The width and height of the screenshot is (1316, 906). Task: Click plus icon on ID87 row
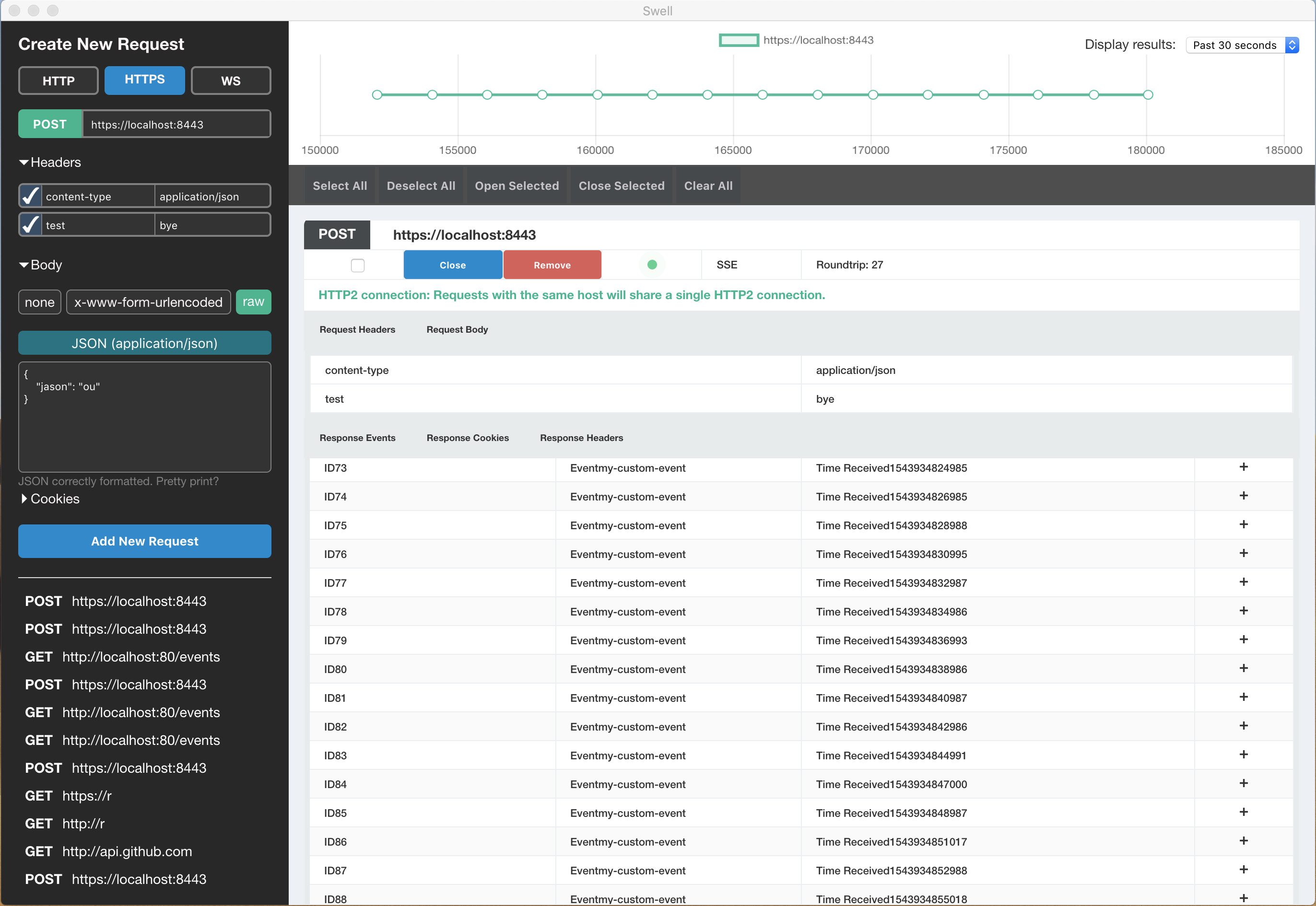tap(1243, 869)
